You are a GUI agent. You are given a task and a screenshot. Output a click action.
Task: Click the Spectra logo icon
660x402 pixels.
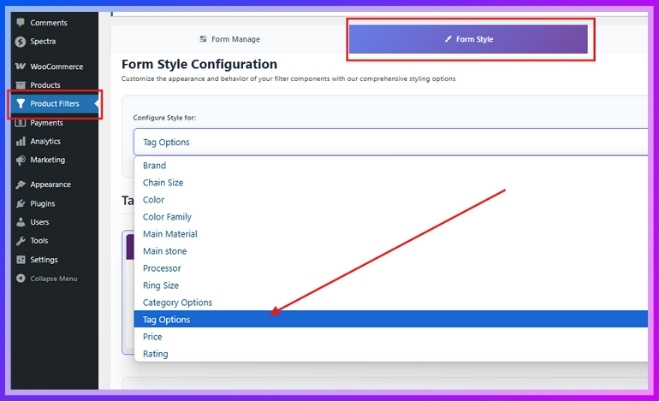[x=20, y=41]
